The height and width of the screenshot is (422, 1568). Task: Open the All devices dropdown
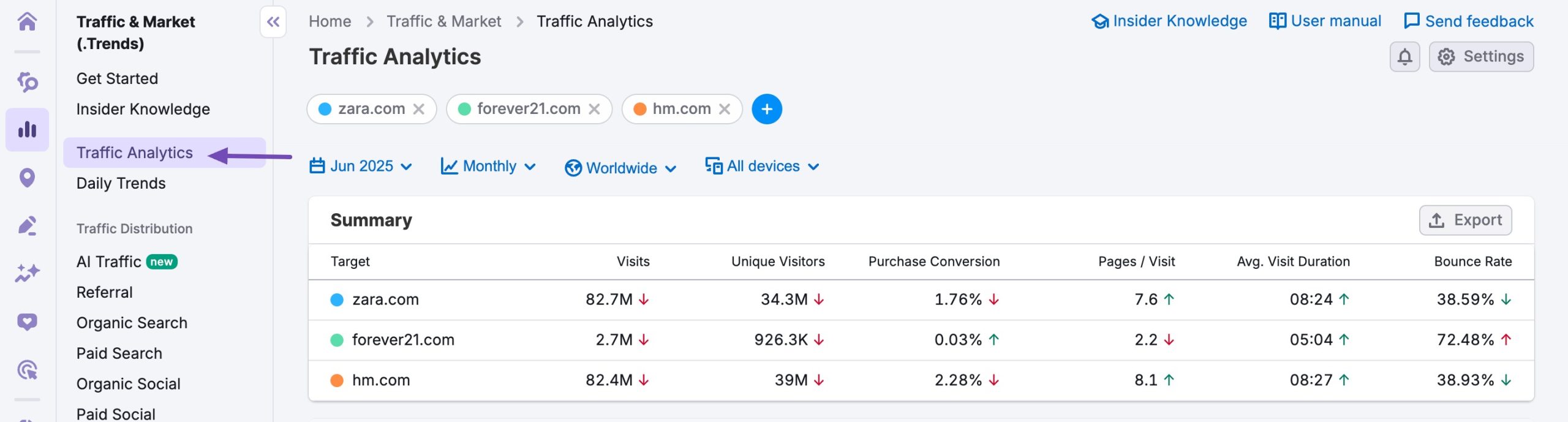tap(763, 166)
